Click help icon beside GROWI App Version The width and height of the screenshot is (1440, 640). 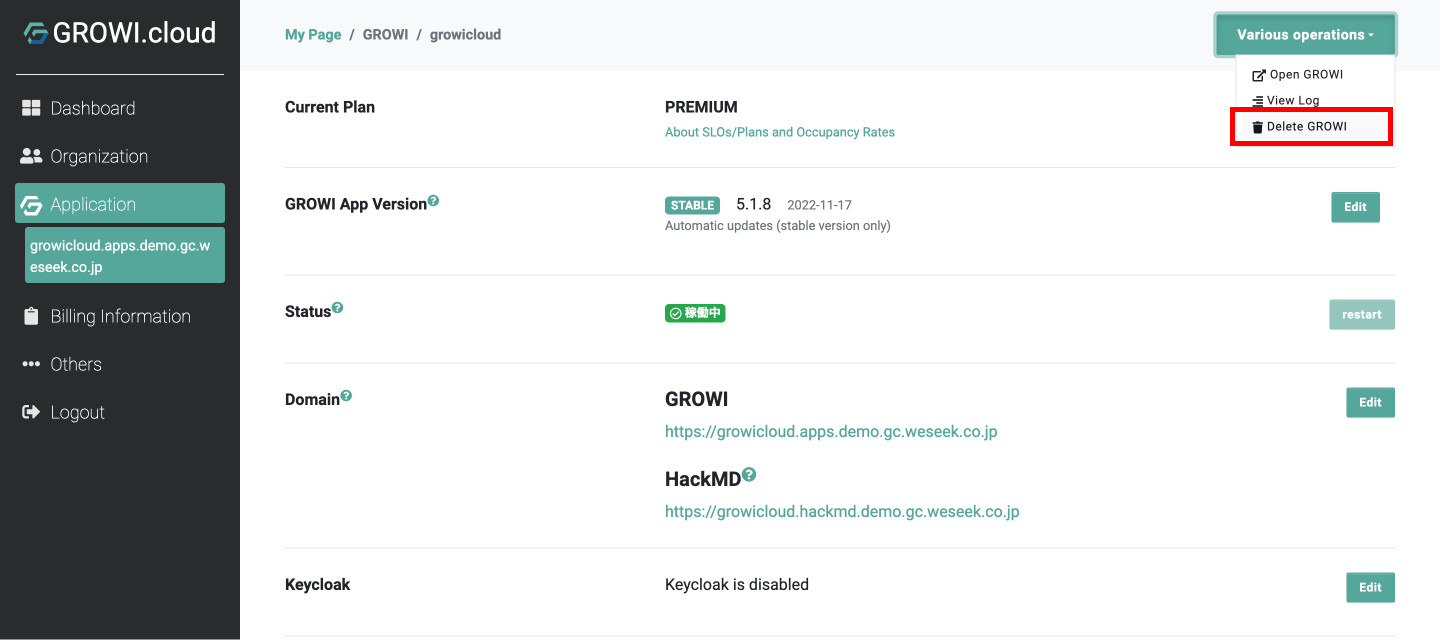click(434, 201)
